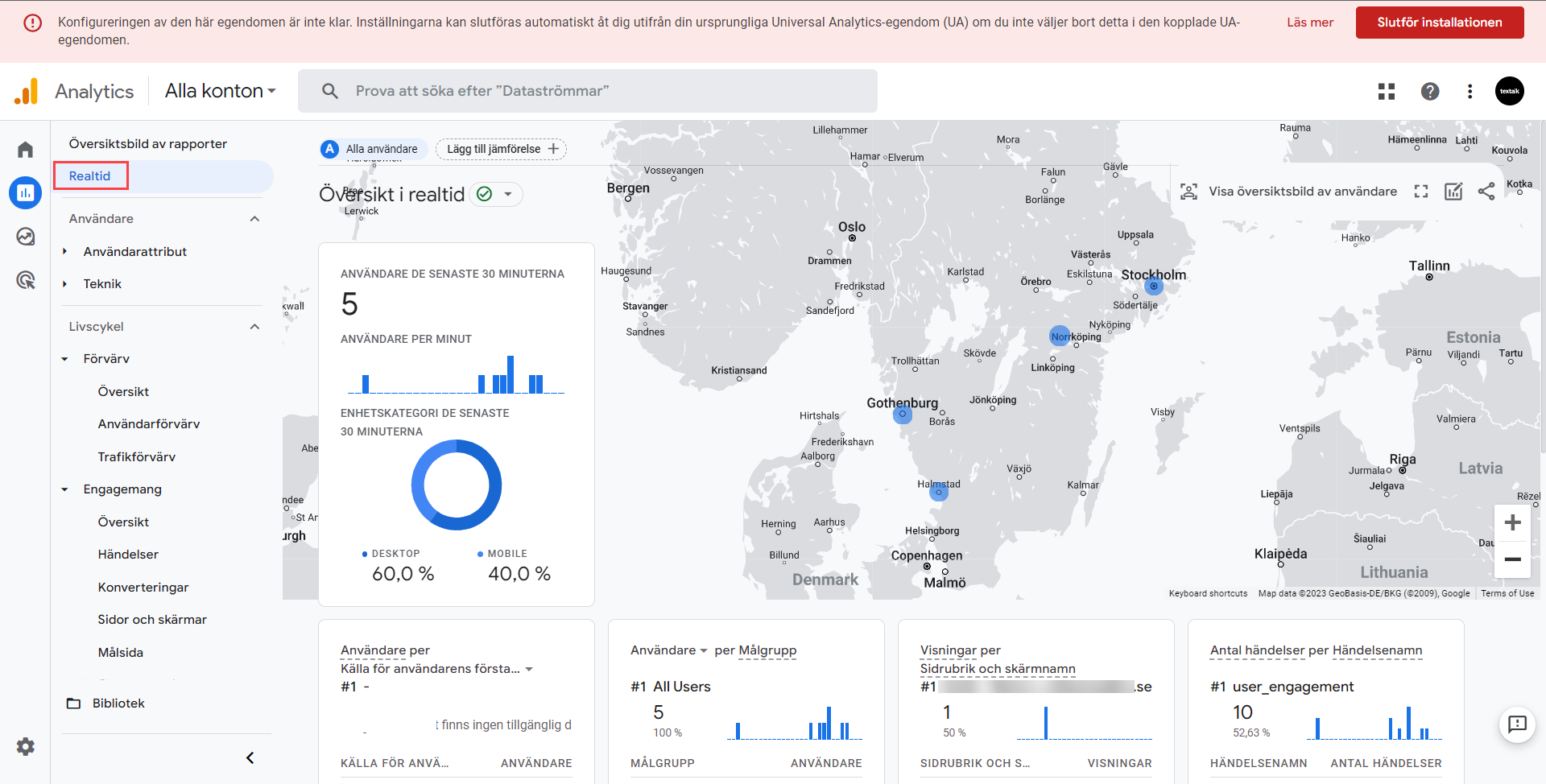Click the share icon above the map
1546x784 pixels.
1486,192
